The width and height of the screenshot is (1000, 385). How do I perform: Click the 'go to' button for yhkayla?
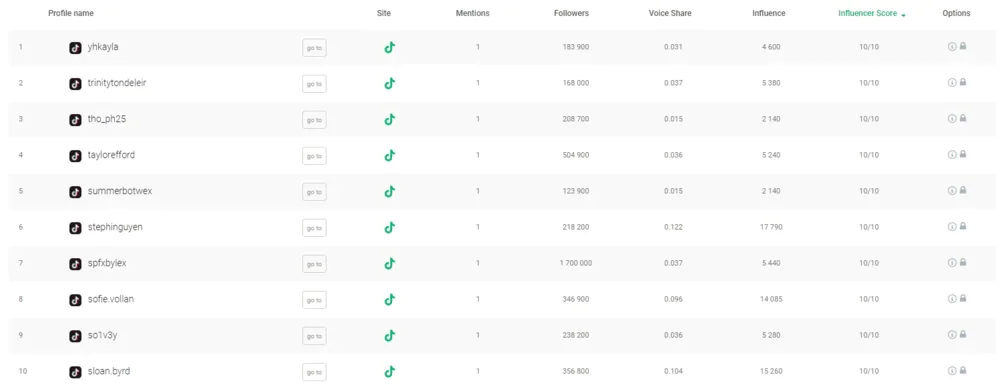click(314, 48)
